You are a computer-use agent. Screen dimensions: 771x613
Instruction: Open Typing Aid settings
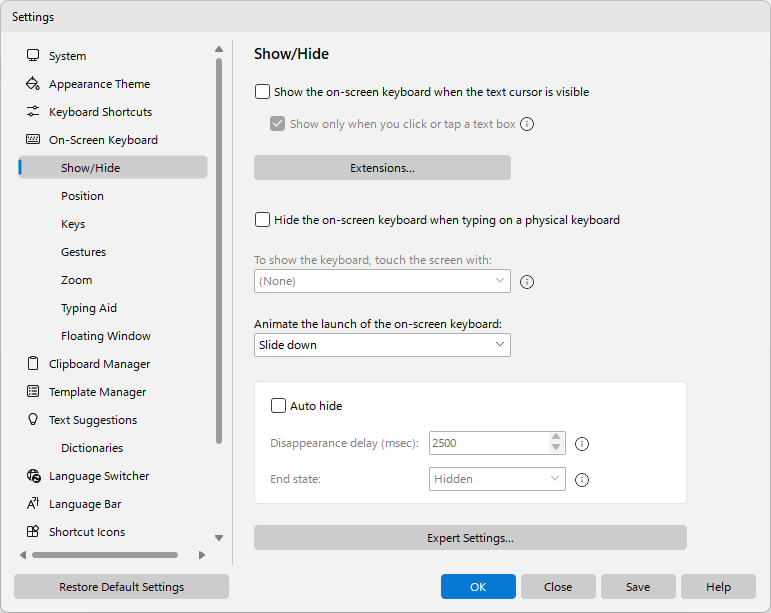pyautogui.click(x=89, y=308)
